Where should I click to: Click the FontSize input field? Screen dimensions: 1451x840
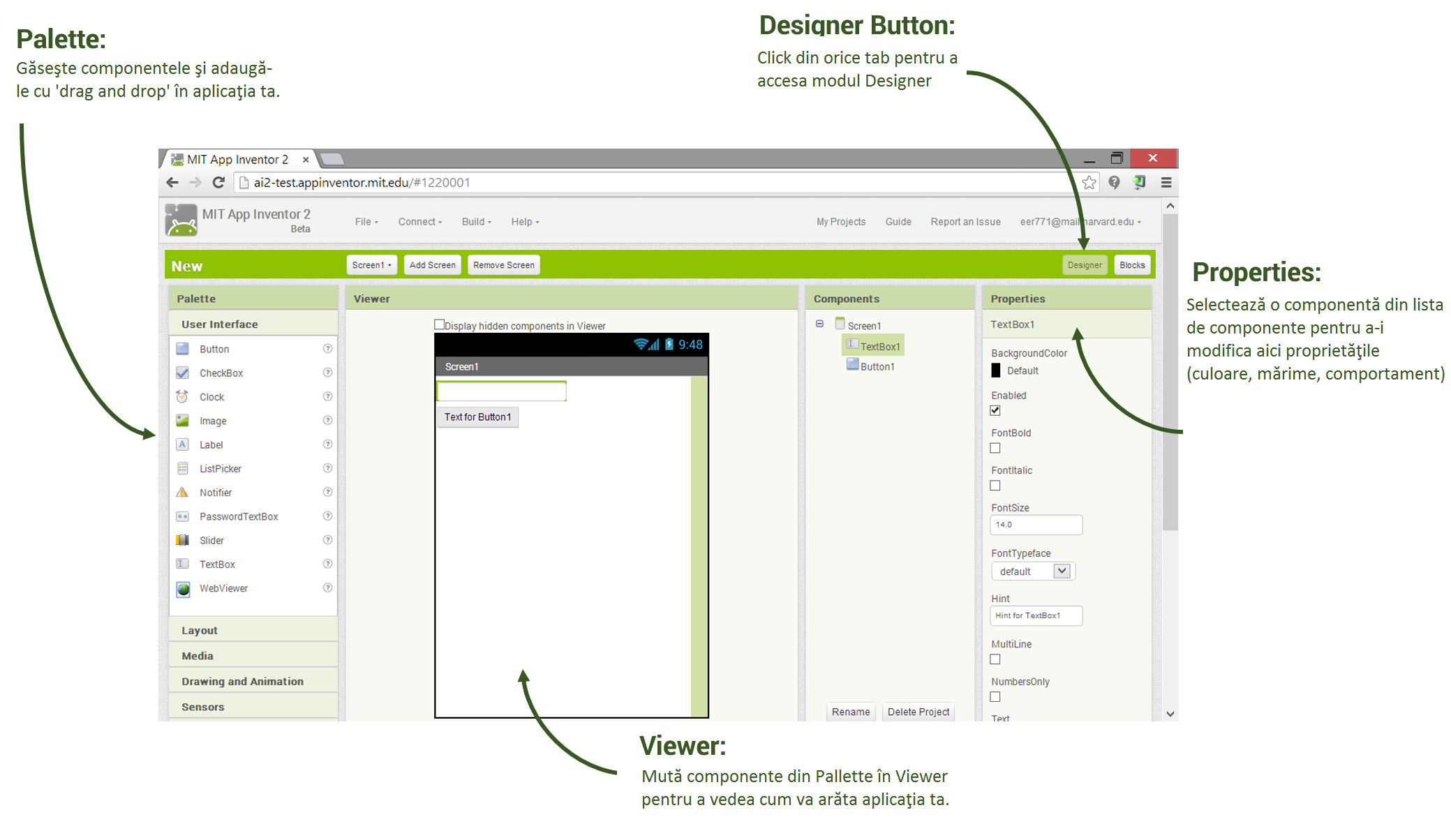tap(1036, 525)
